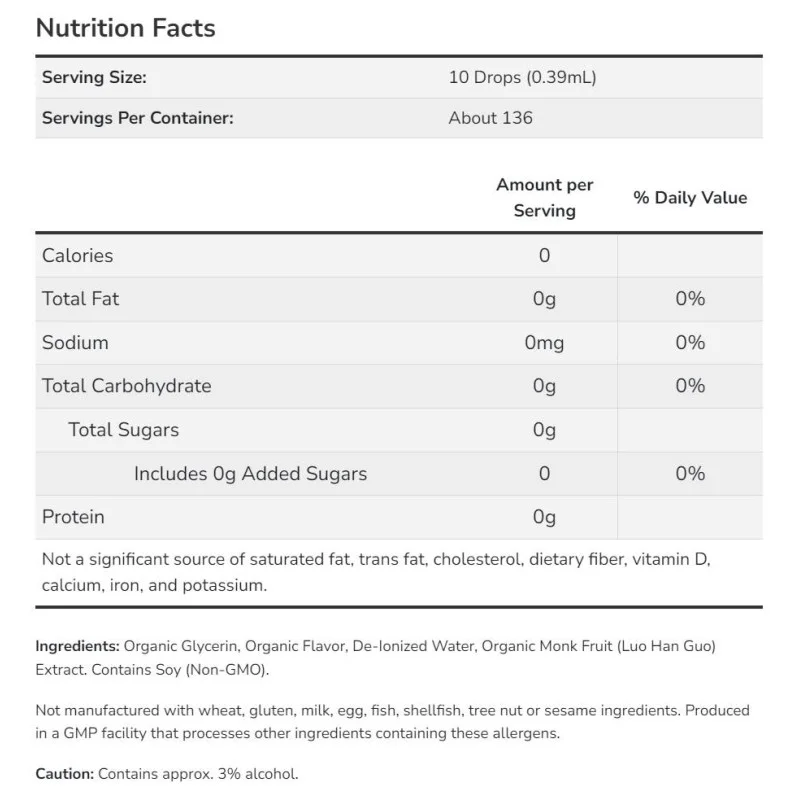Select the Total Sugars row label
800x800 pixels.
(123, 430)
